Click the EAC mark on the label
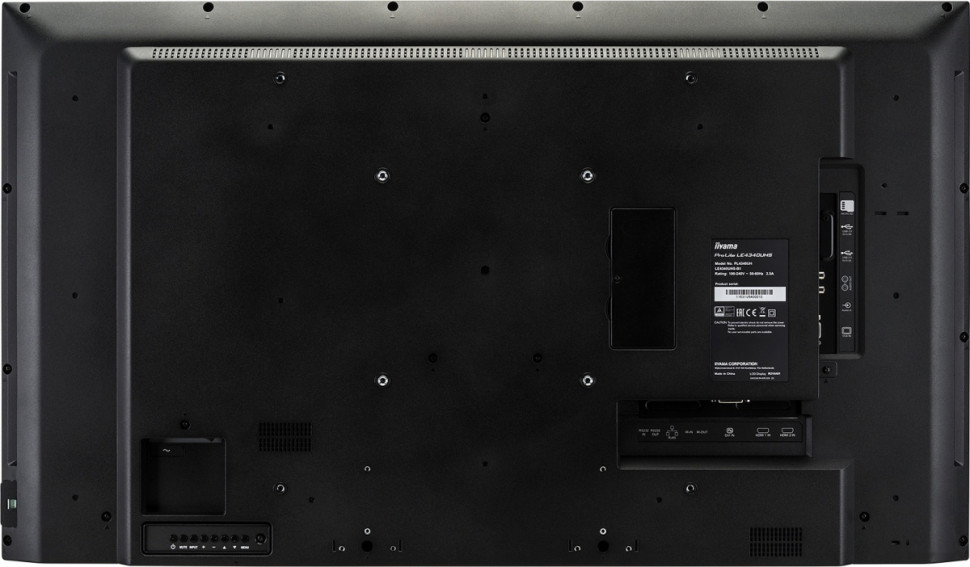Viewport: 970px width, 567px height. click(x=740, y=313)
